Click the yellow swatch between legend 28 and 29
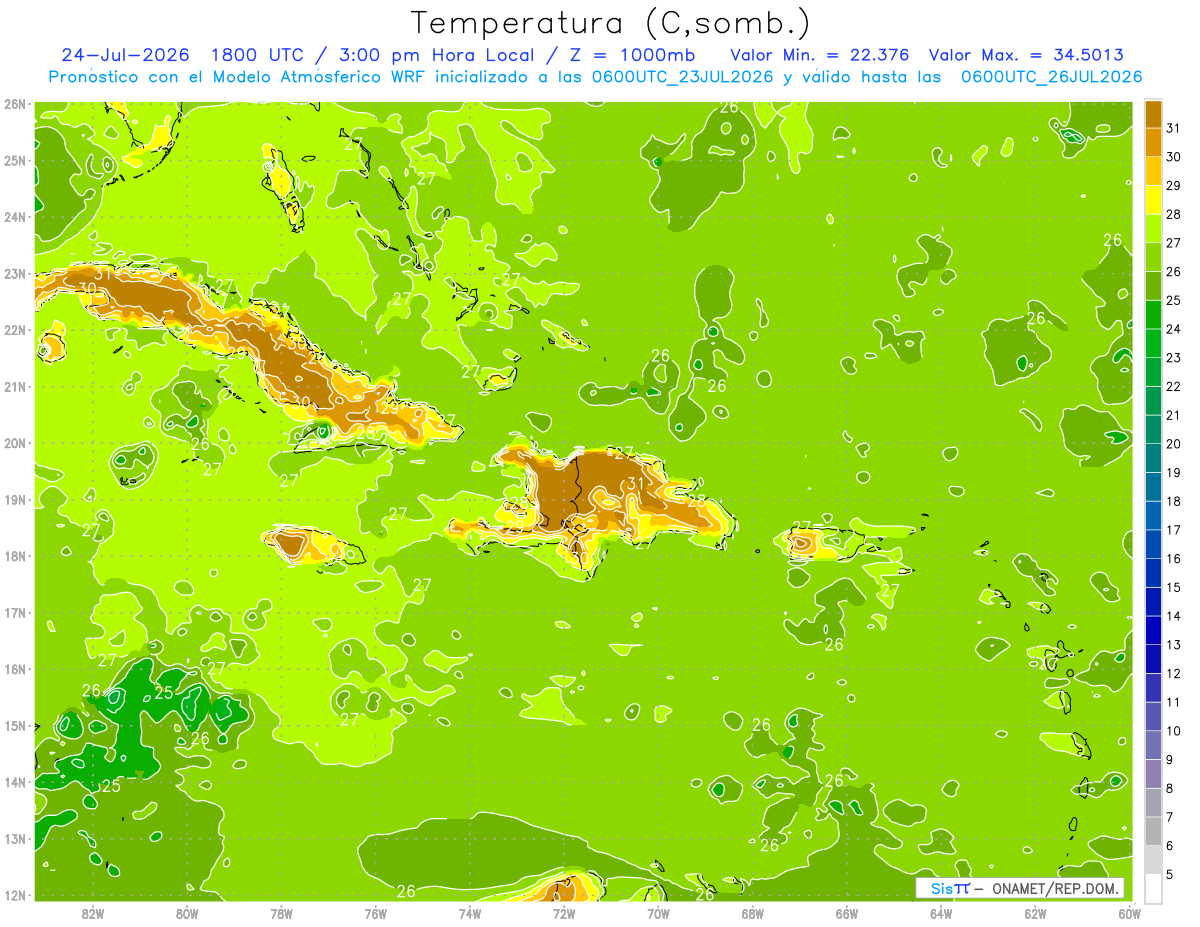The image size is (1200, 927). coord(1153,200)
